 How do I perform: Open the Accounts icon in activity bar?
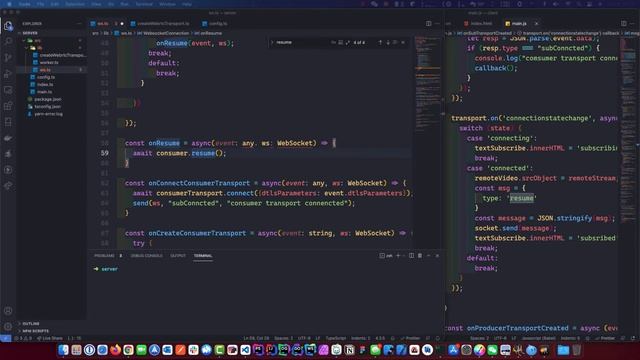(8, 311)
